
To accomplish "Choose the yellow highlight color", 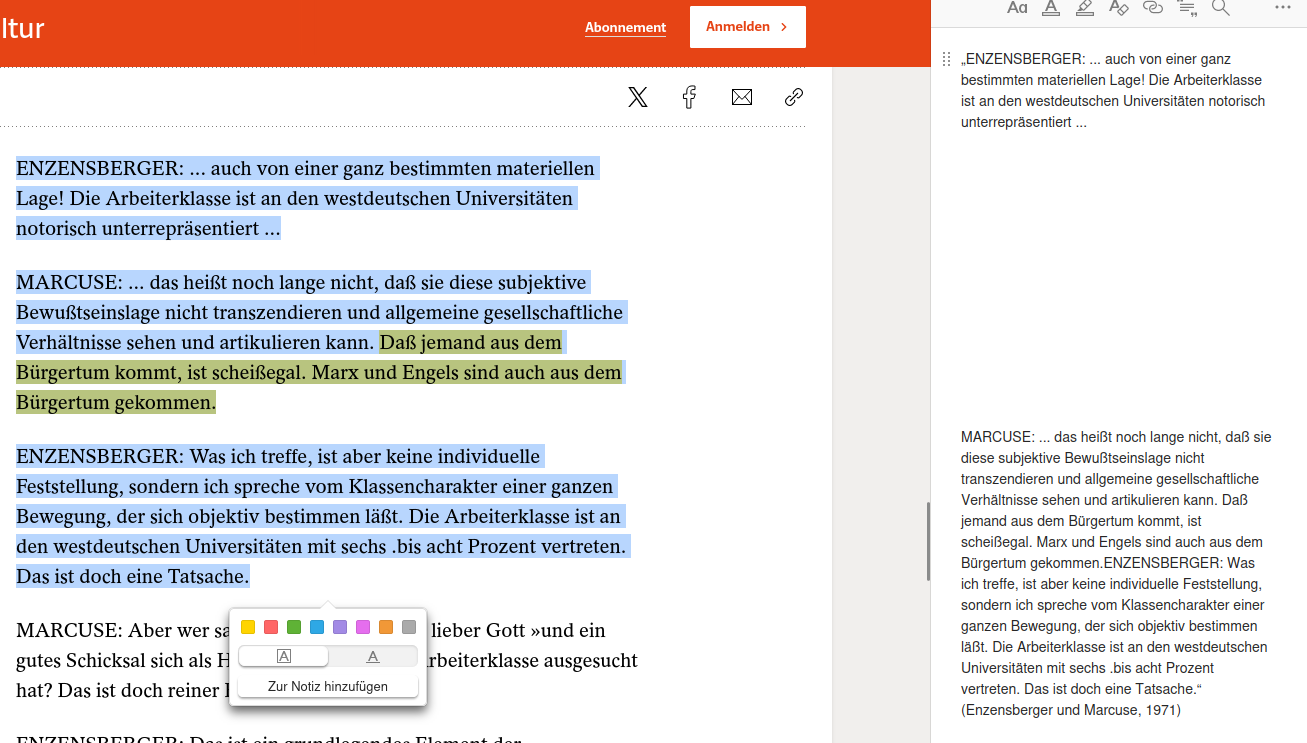I will (x=248, y=627).
